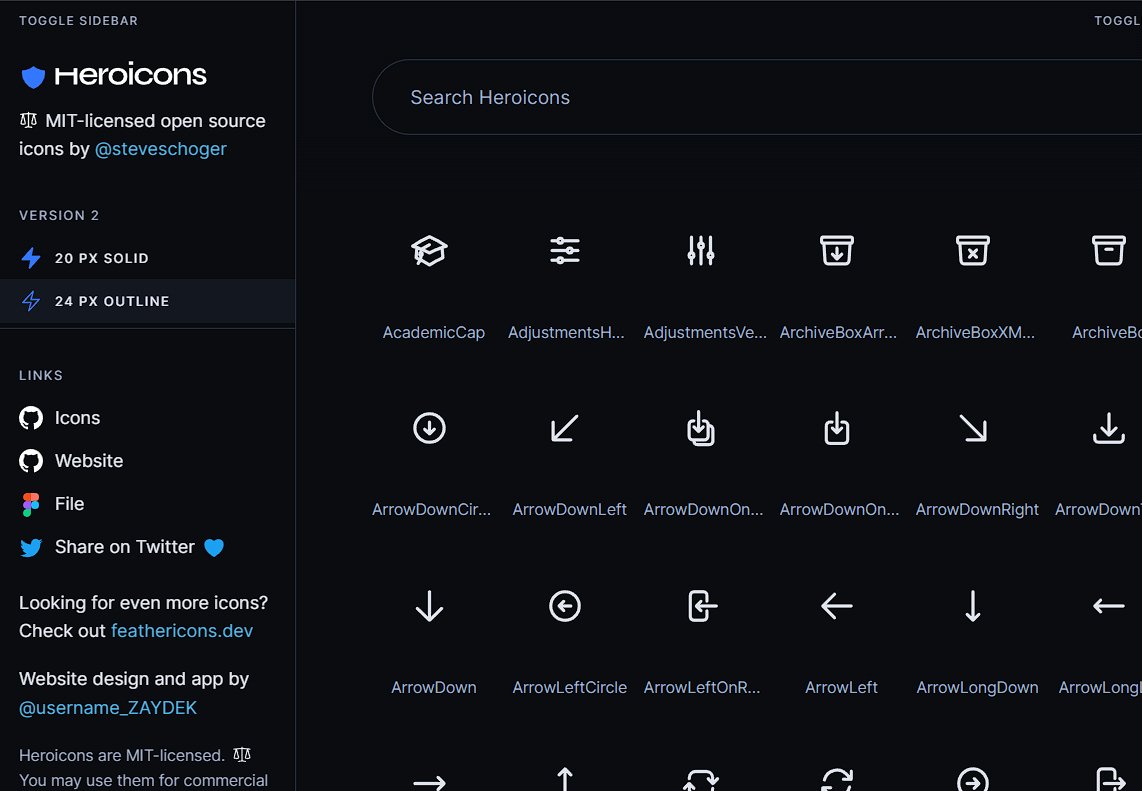Click the Heroicons logo

(114, 75)
